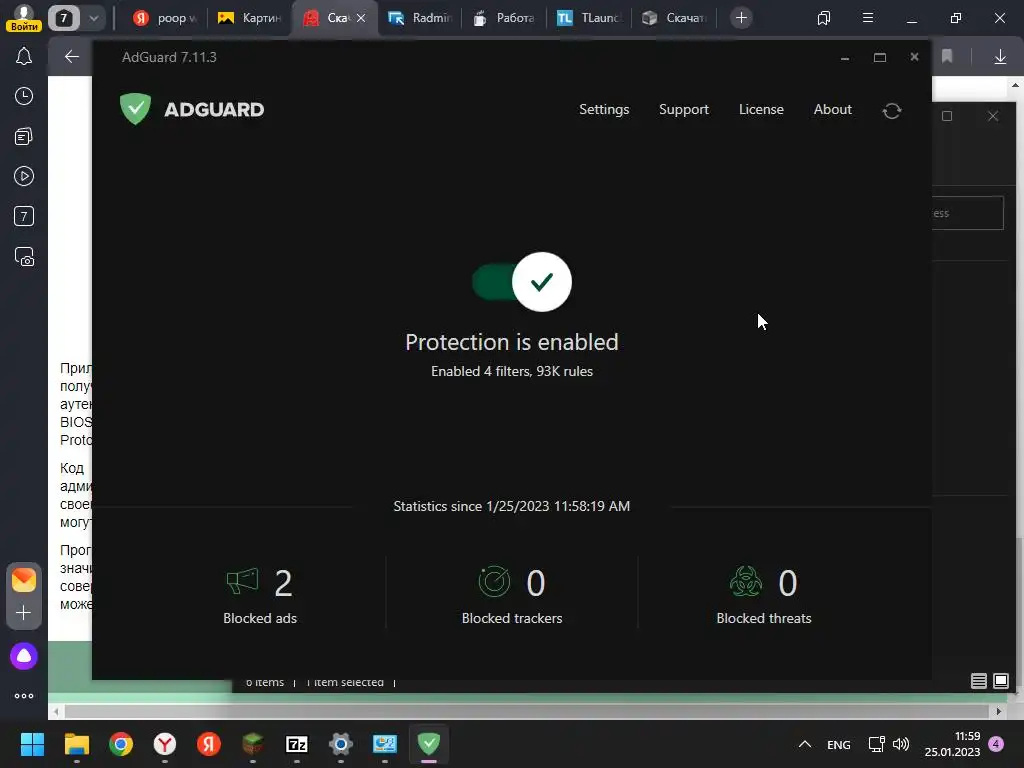Close the active Скач browser tab

click(x=360, y=18)
